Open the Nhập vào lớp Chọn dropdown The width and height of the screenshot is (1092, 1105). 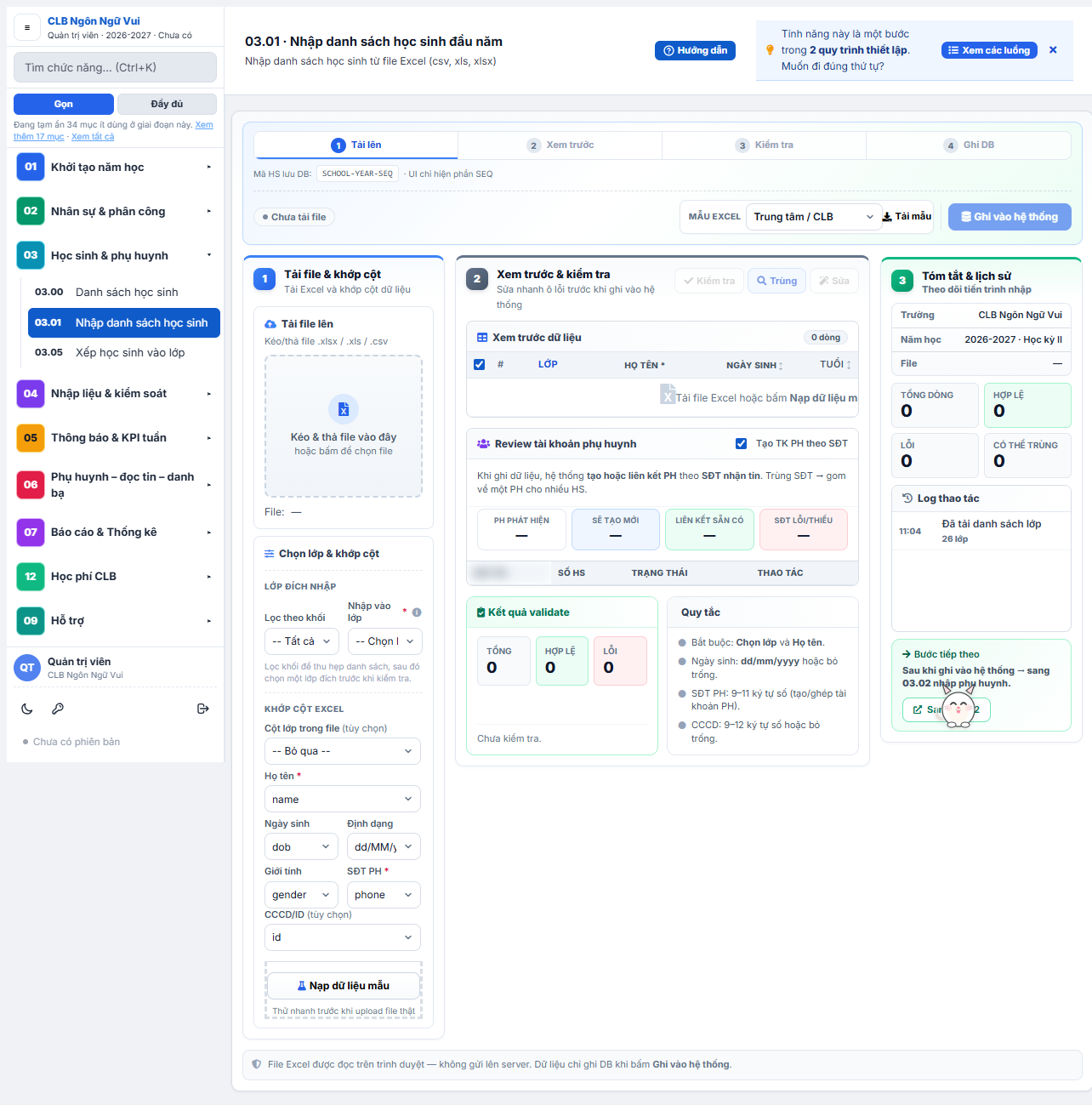pos(384,641)
